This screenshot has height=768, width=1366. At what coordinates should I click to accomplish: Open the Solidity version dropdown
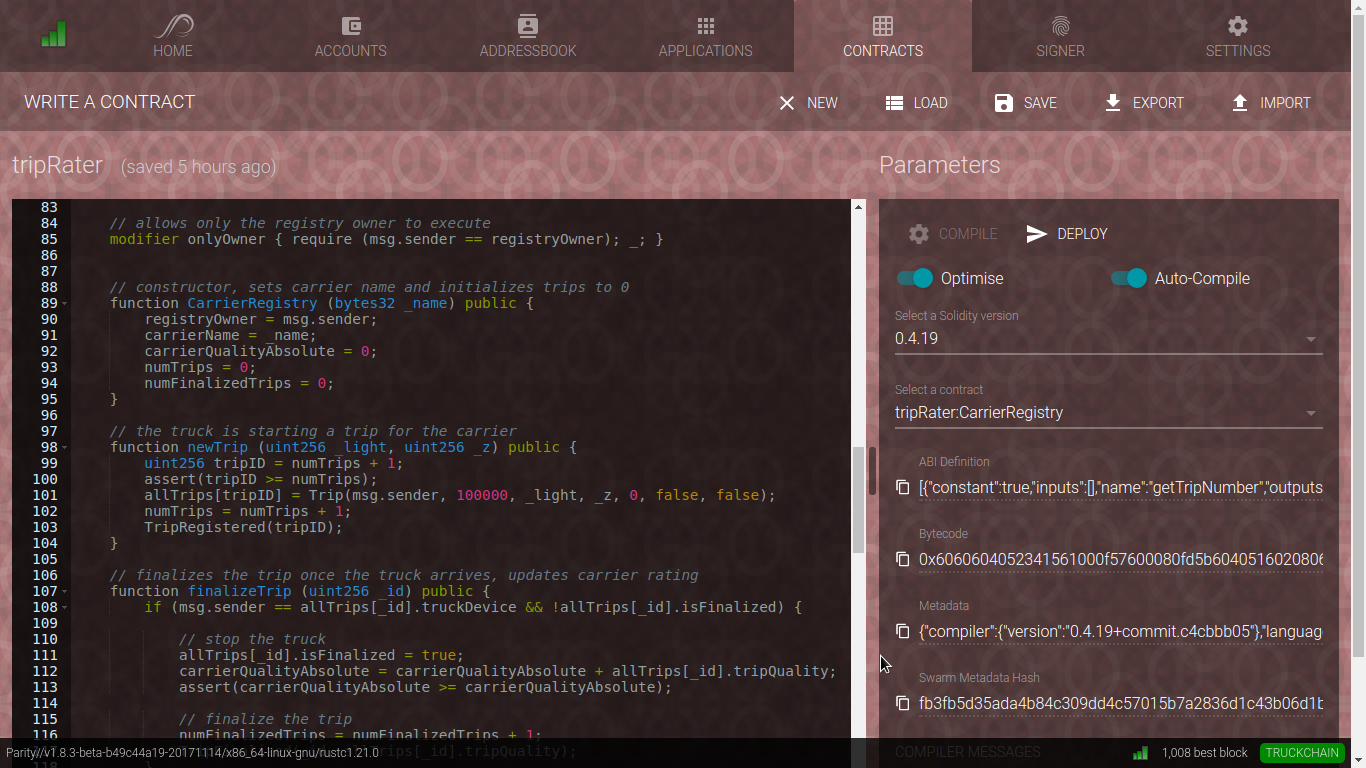click(1109, 338)
